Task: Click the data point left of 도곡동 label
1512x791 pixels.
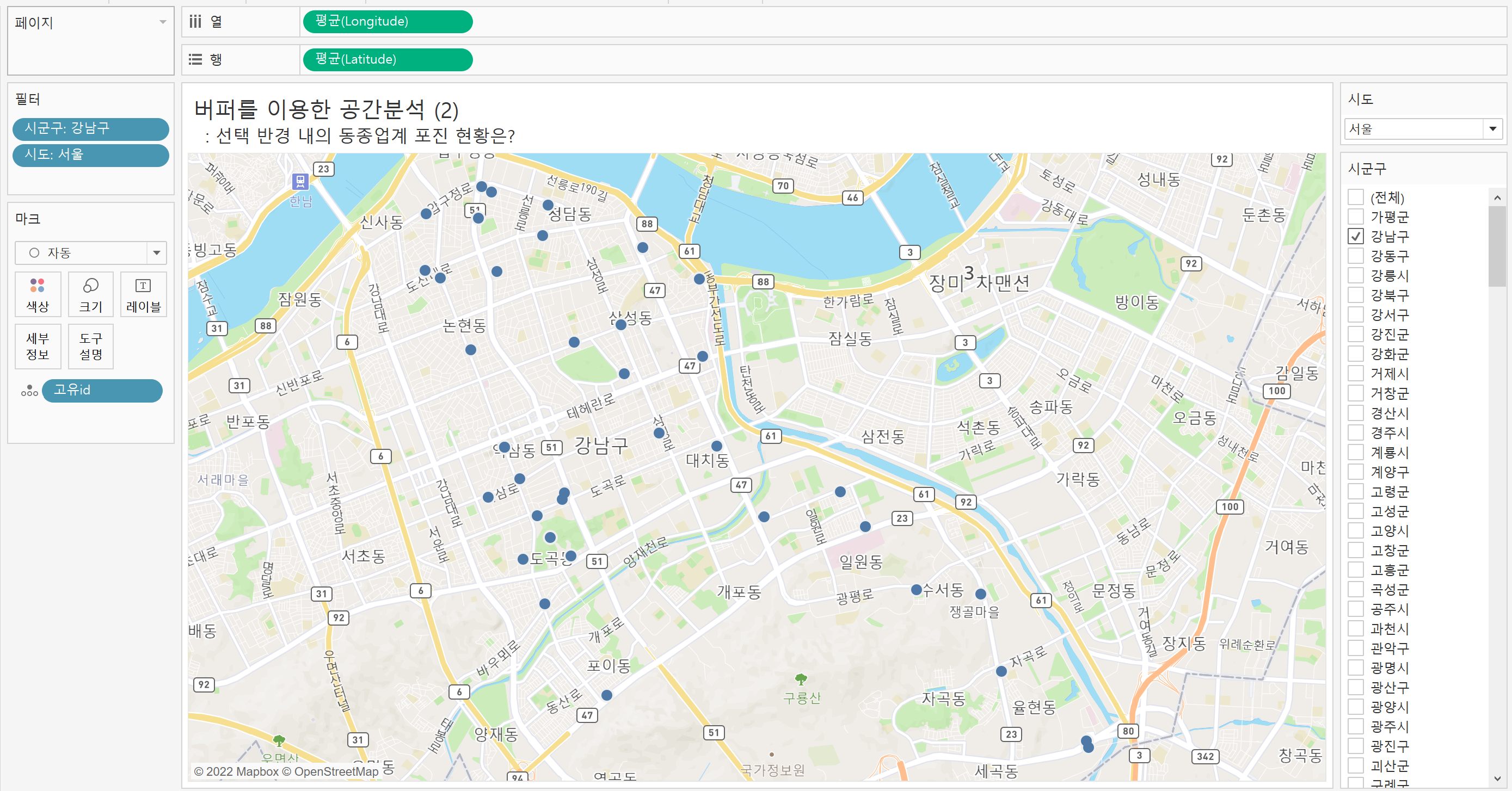Action: click(523, 559)
